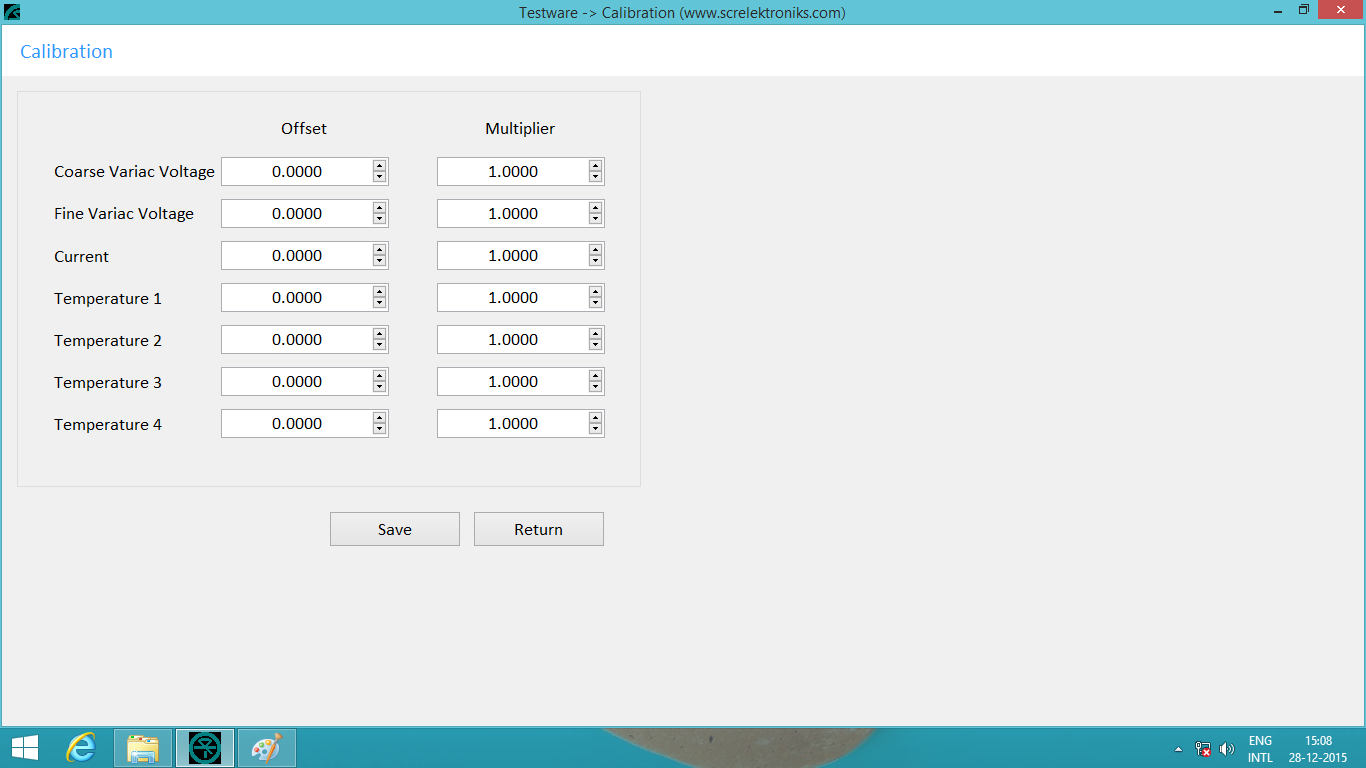This screenshot has height=768, width=1366.
Task: Decrease Temperature 3 multiplier
Action: pyautogui.click(x=595, y=387)
